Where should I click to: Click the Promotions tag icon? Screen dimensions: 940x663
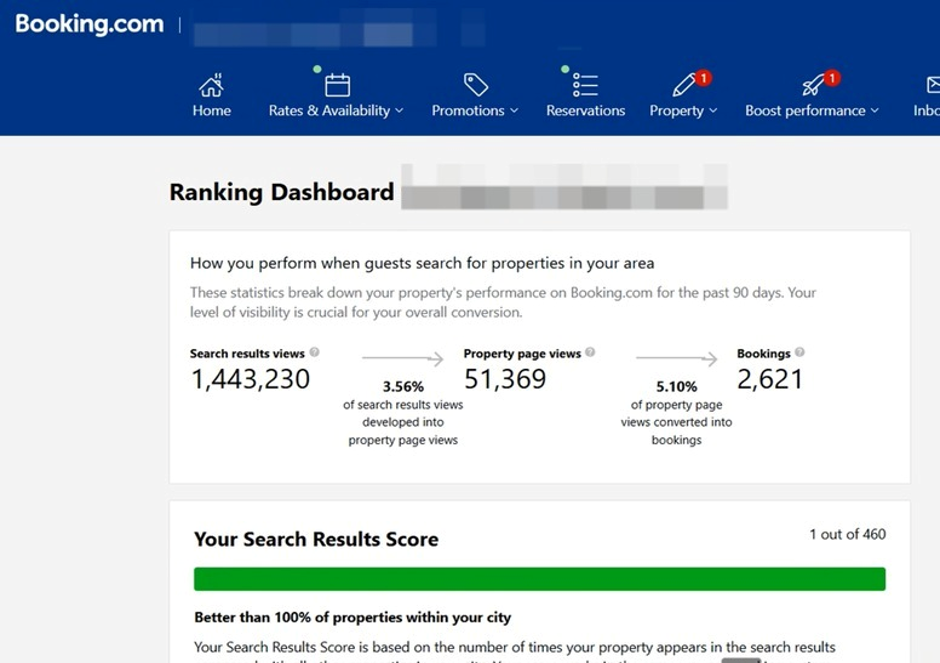tap(475, 85)
